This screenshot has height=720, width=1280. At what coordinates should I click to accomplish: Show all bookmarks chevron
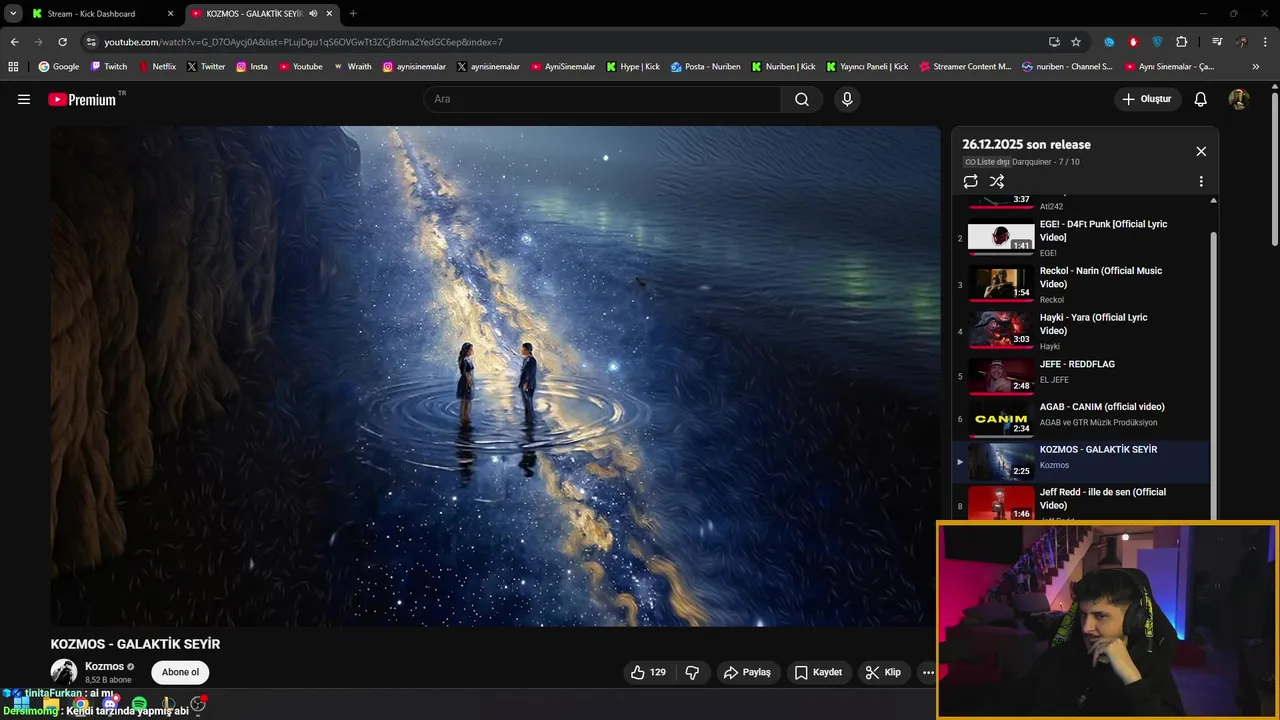[x=1256, y=67]
